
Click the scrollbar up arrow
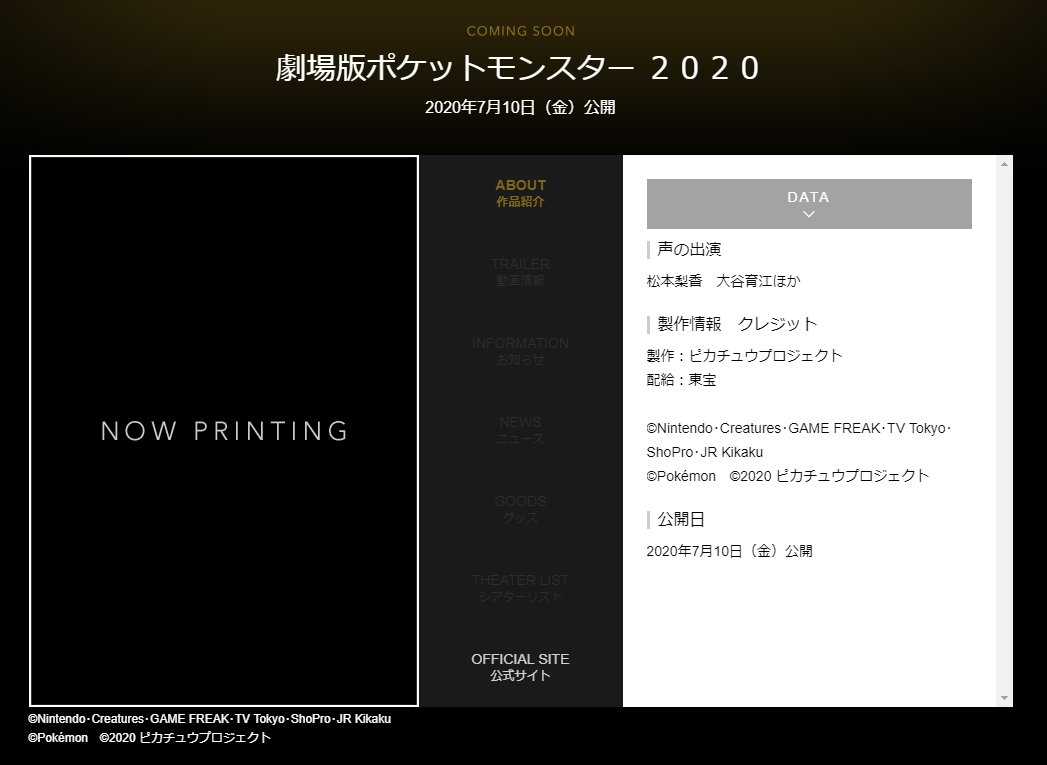click(x=1004, y=164)
